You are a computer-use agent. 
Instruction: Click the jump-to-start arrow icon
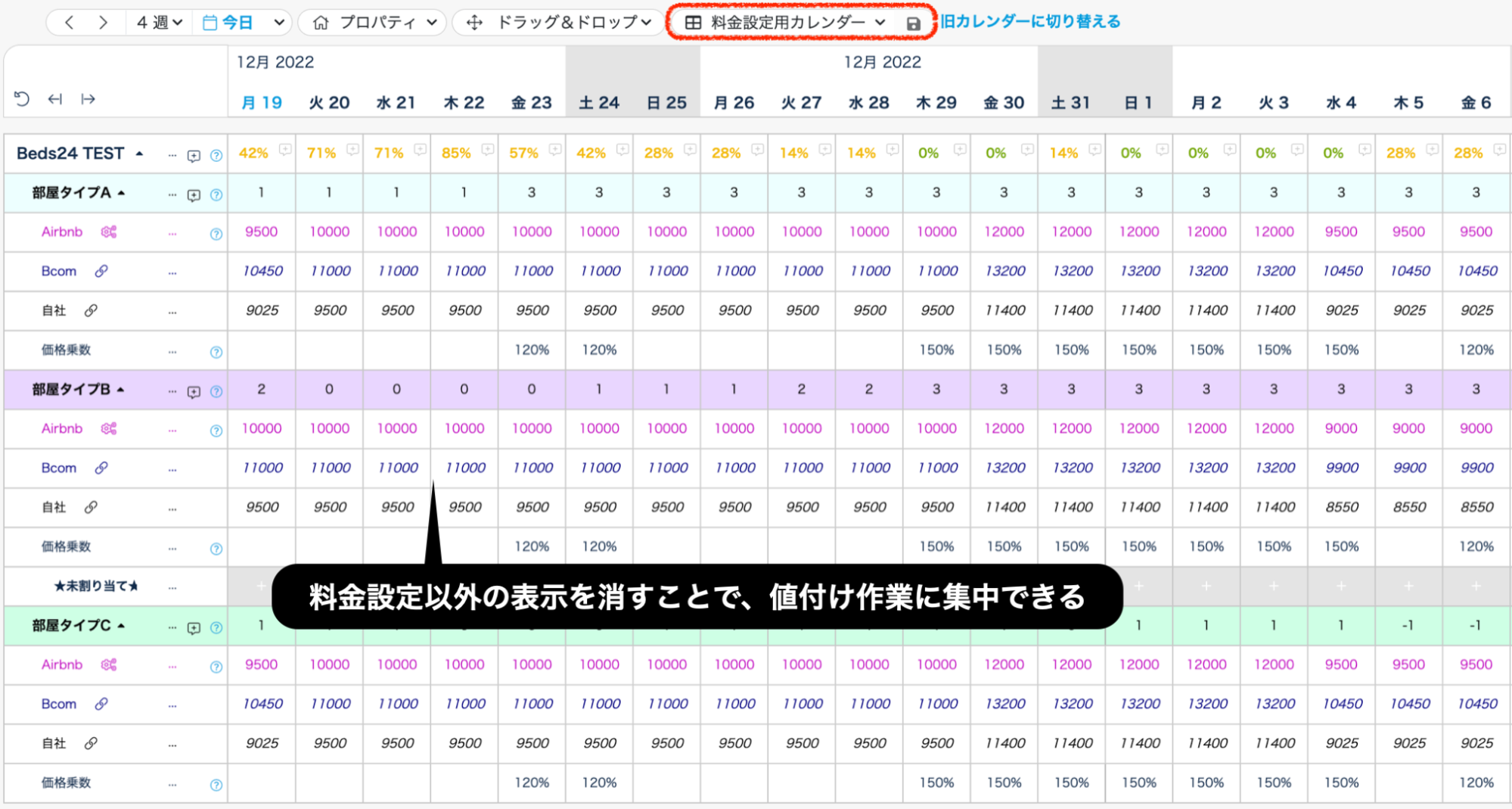click(55, 99)
